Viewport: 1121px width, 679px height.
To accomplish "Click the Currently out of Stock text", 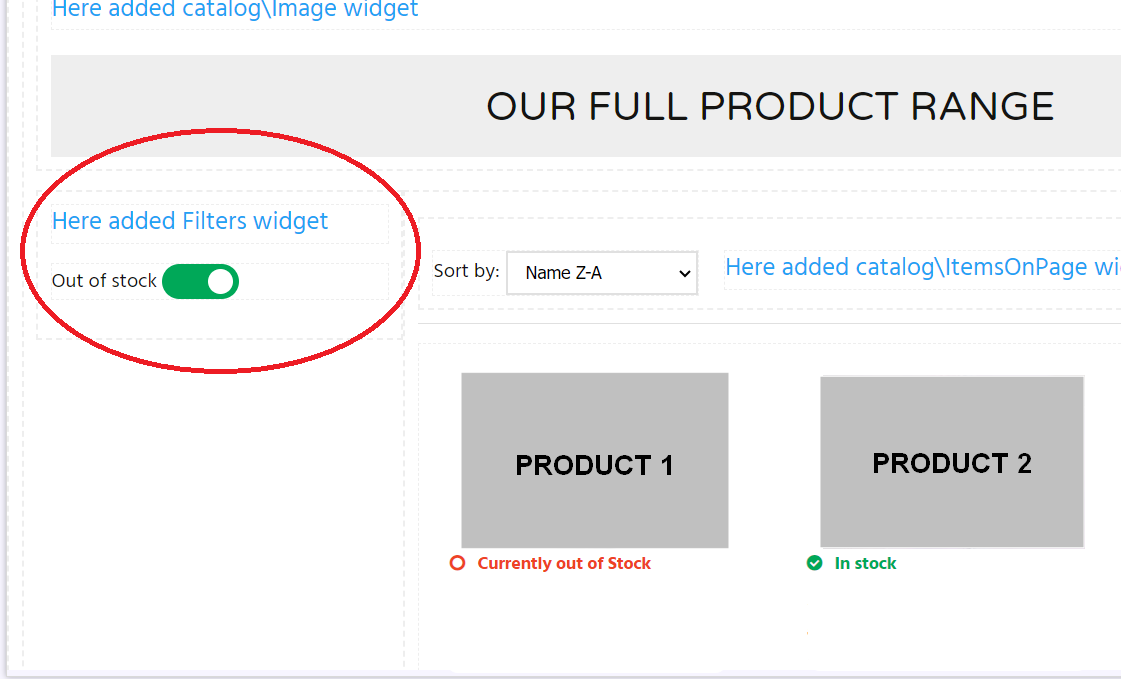I will [564, 563].
